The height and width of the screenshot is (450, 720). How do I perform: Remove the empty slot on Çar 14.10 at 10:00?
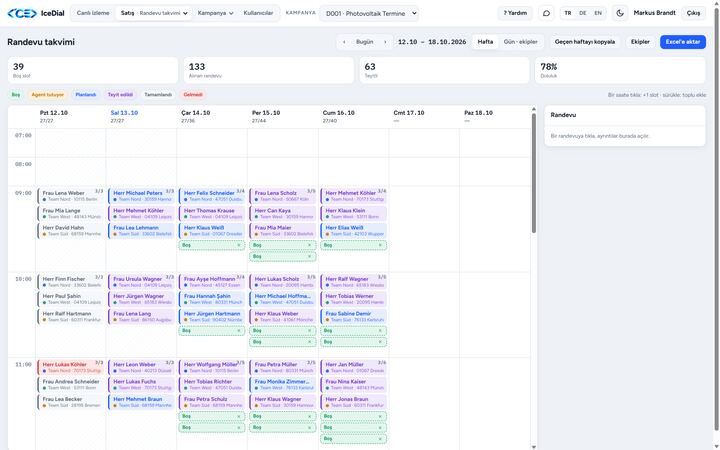point(239,331)
